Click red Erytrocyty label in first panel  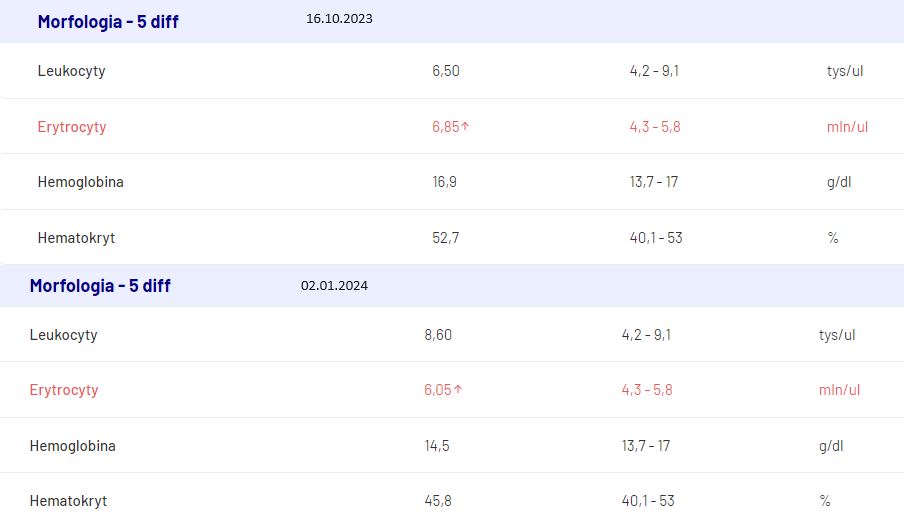click(x=72, y=127)
